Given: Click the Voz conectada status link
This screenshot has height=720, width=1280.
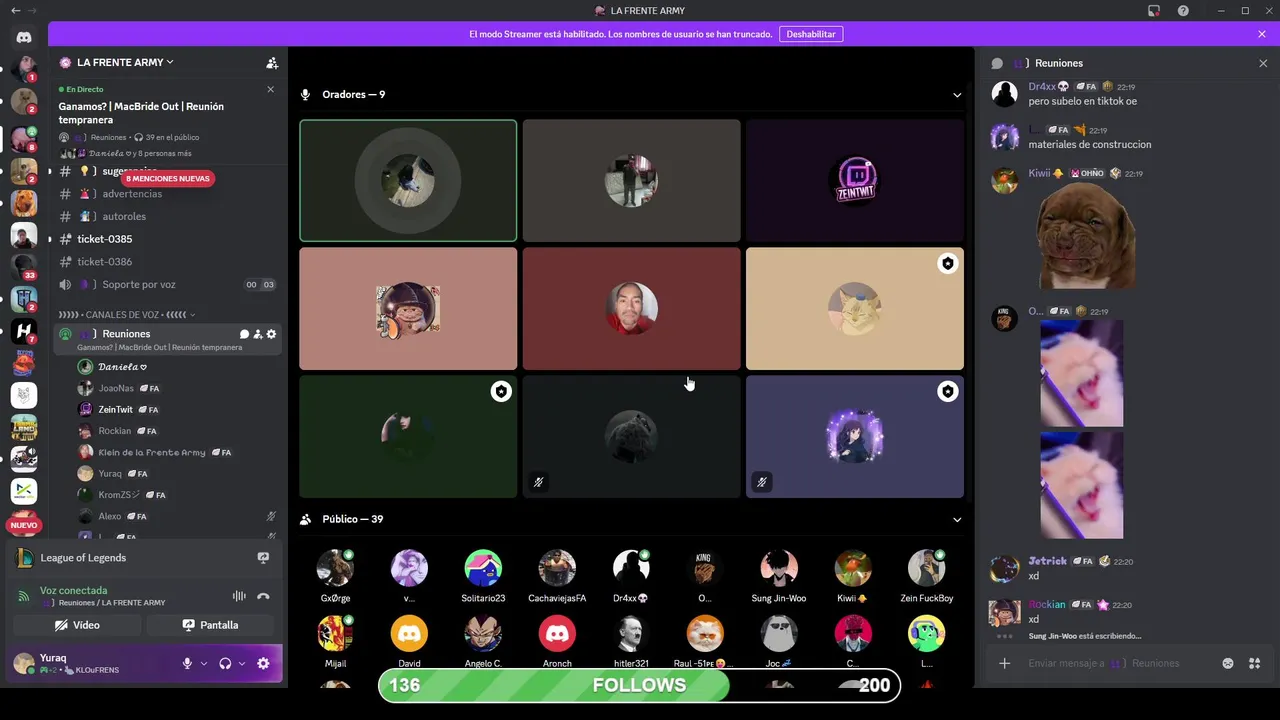Looking at the screenshot, I should coord(73,590).
